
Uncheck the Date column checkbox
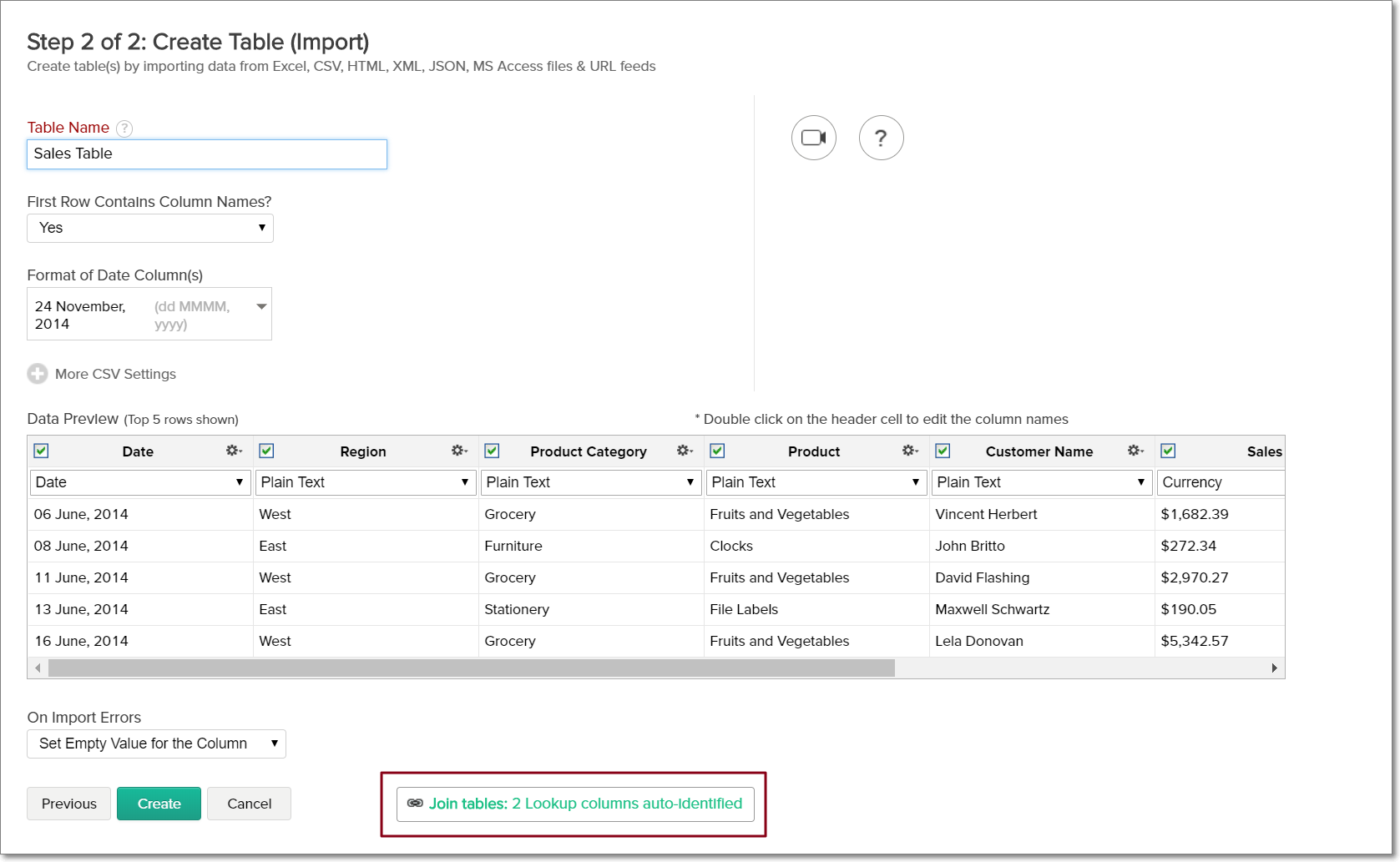(x=41, y=451)
